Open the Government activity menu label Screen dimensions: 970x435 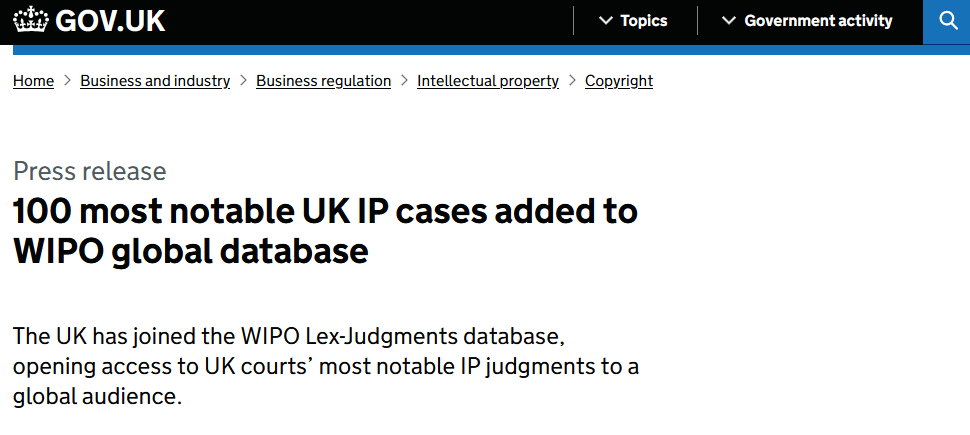pos(818,21)
